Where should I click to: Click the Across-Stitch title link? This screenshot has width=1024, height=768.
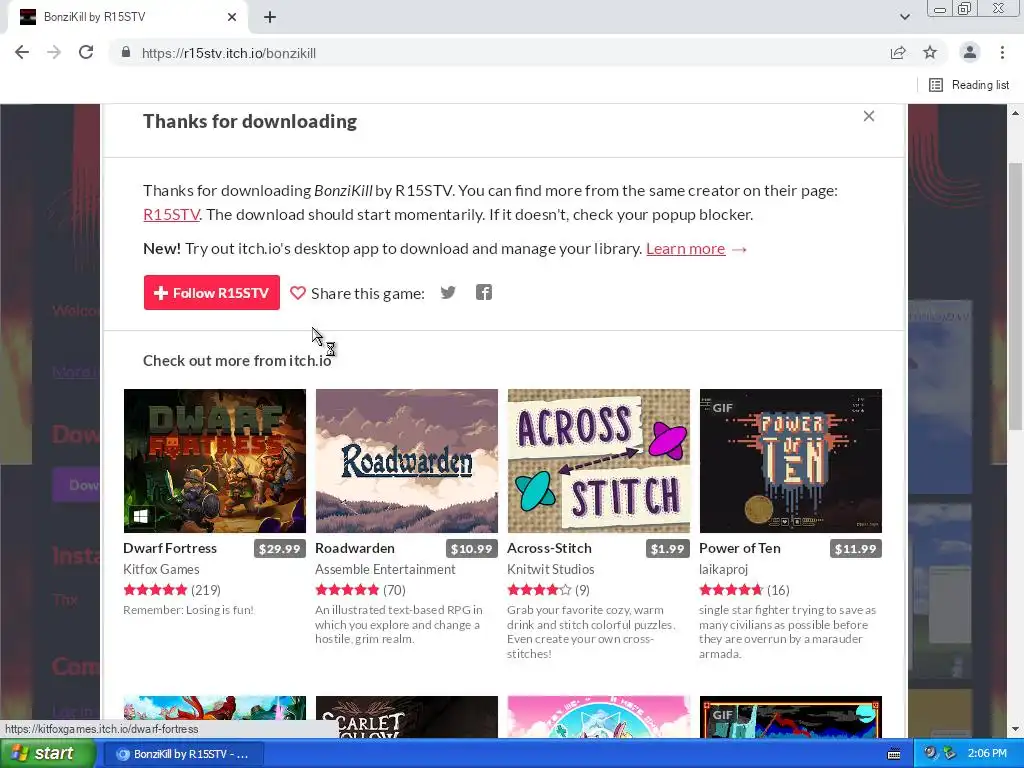[x=549, y=548]
